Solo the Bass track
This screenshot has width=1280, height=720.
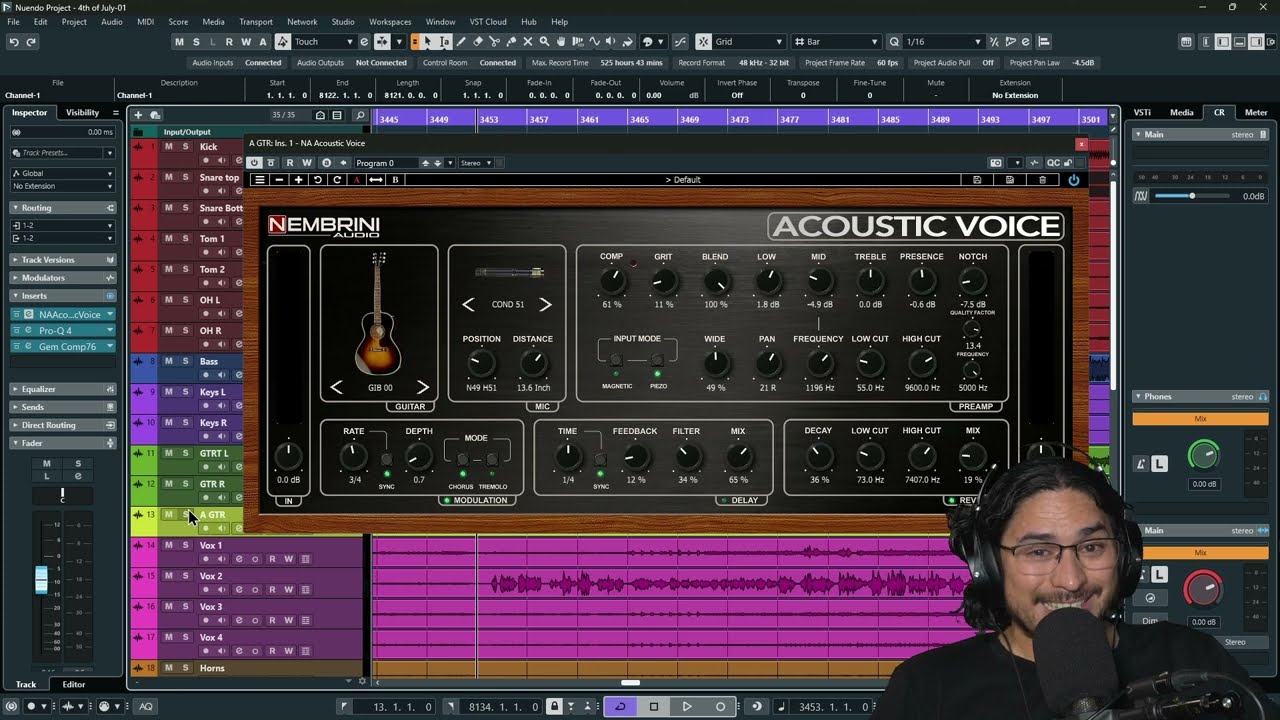coord(185,361)
